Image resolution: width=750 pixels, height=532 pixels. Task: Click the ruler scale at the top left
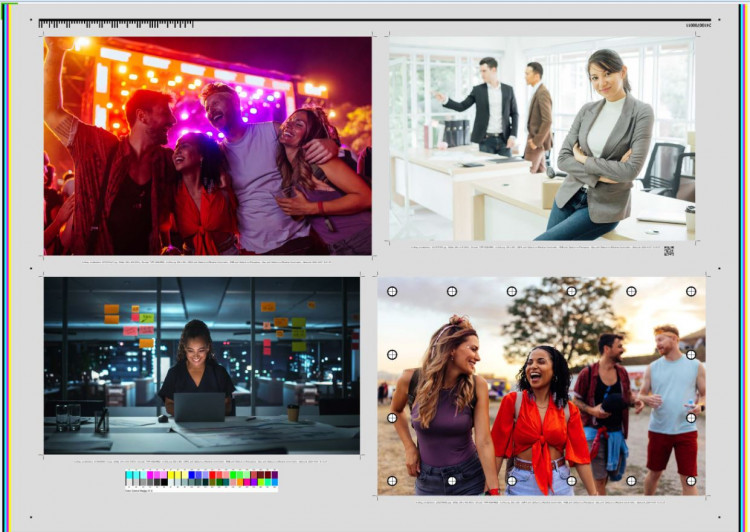point(115,24)
